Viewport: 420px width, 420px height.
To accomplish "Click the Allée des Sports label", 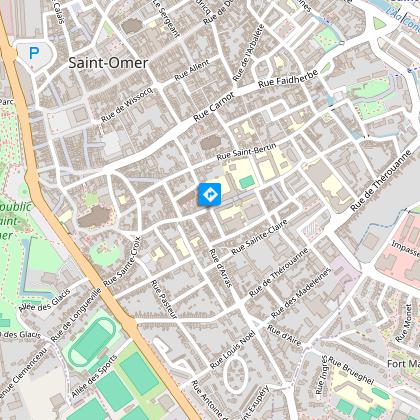I will [94, 376].
